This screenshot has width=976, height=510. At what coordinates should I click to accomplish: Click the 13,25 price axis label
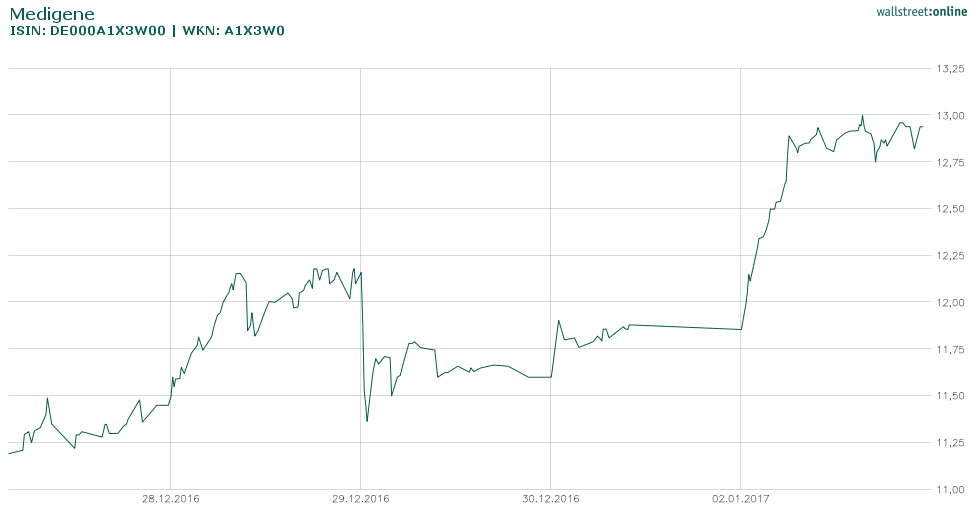950,69
